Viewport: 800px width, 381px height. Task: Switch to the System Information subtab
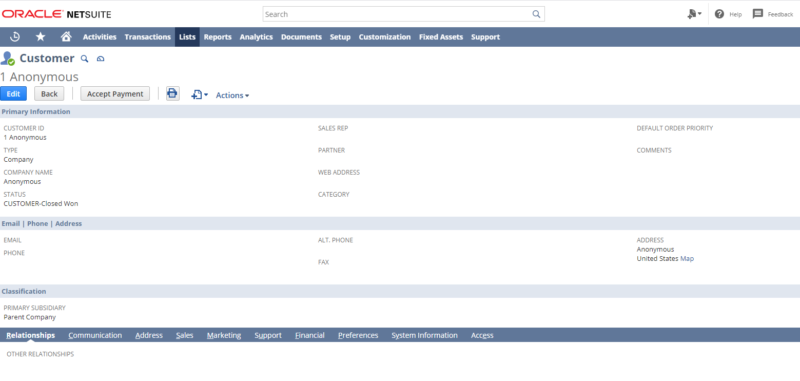click(424, 335)
